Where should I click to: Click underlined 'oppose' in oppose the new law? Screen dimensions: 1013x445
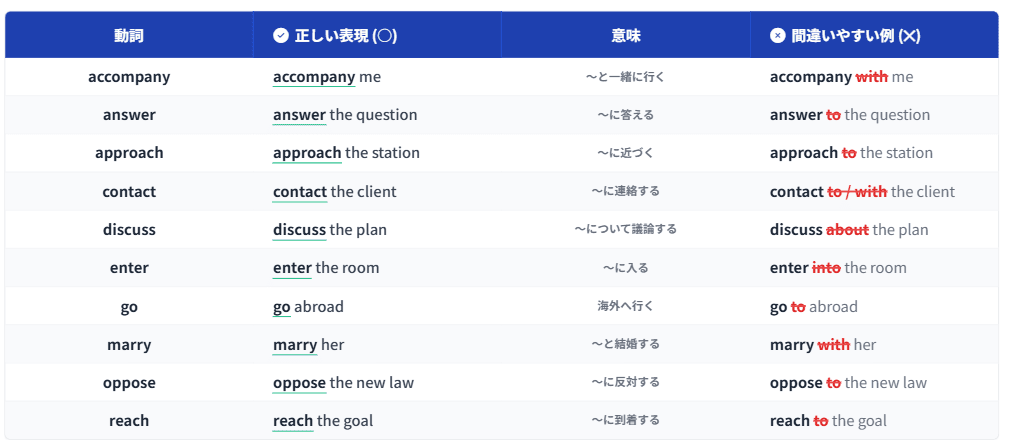pos(299,383)
